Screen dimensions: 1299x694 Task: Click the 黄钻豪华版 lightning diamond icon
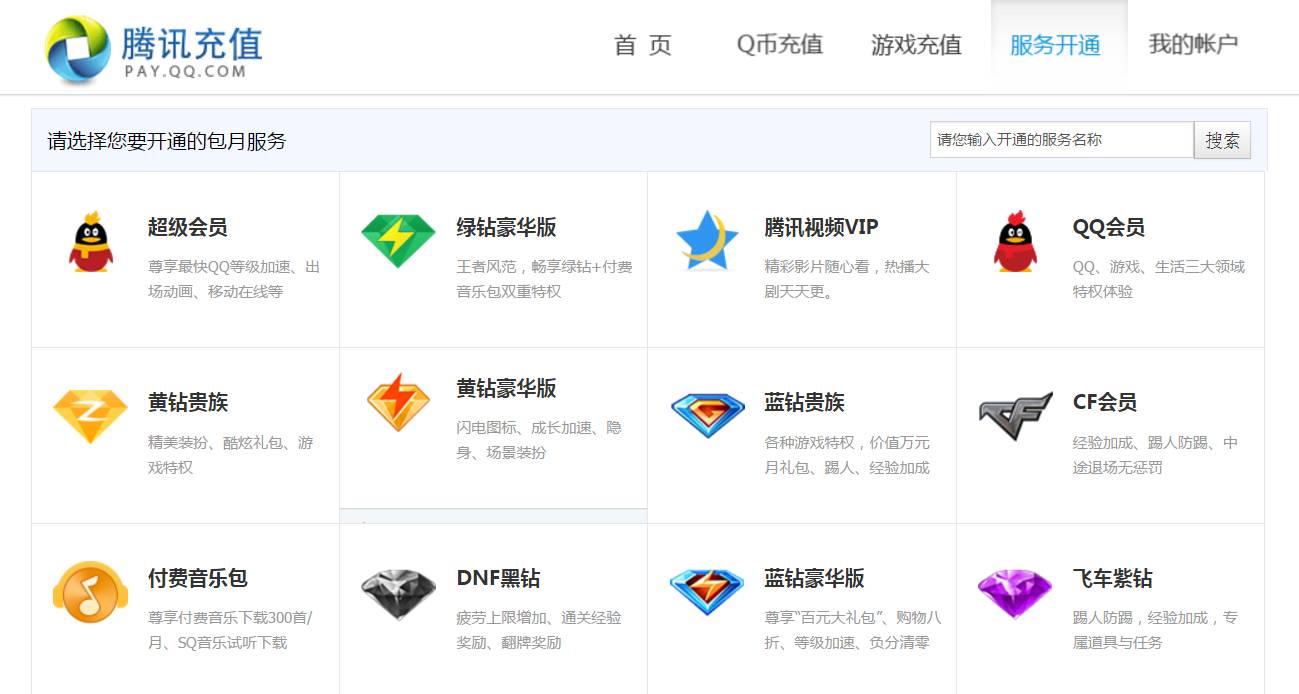coord(398,402)
